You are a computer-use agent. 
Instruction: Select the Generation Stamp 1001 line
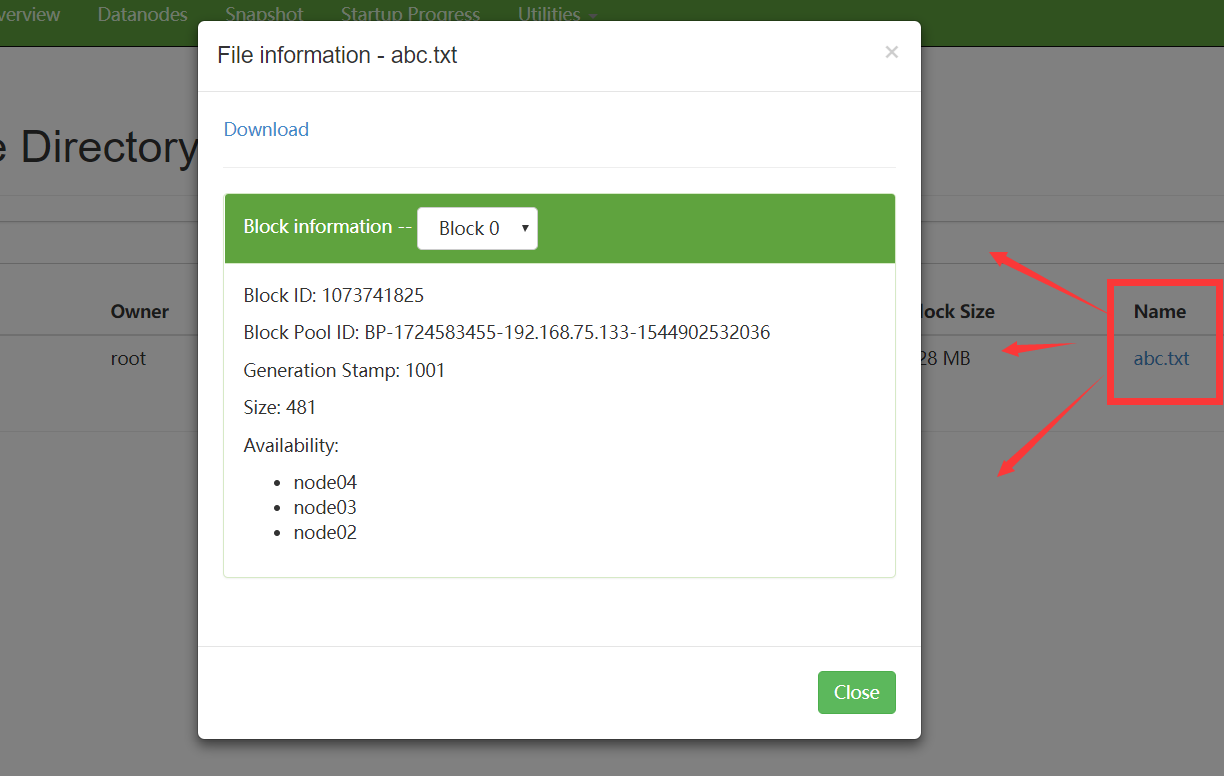[x=344, y=370]
